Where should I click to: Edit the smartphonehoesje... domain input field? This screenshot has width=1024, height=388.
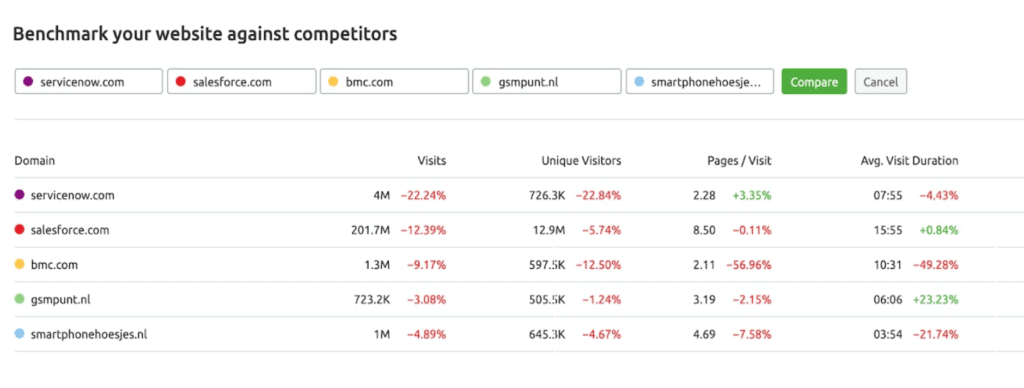[699, 82]
